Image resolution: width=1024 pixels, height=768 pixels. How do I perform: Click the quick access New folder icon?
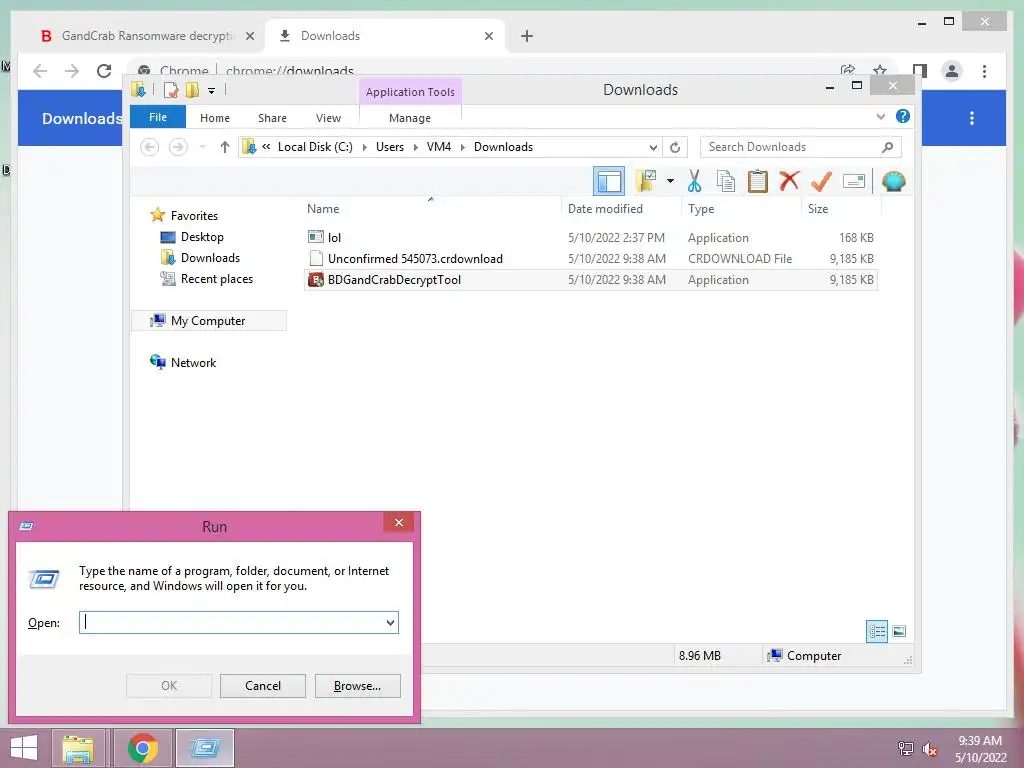point(192,90)
